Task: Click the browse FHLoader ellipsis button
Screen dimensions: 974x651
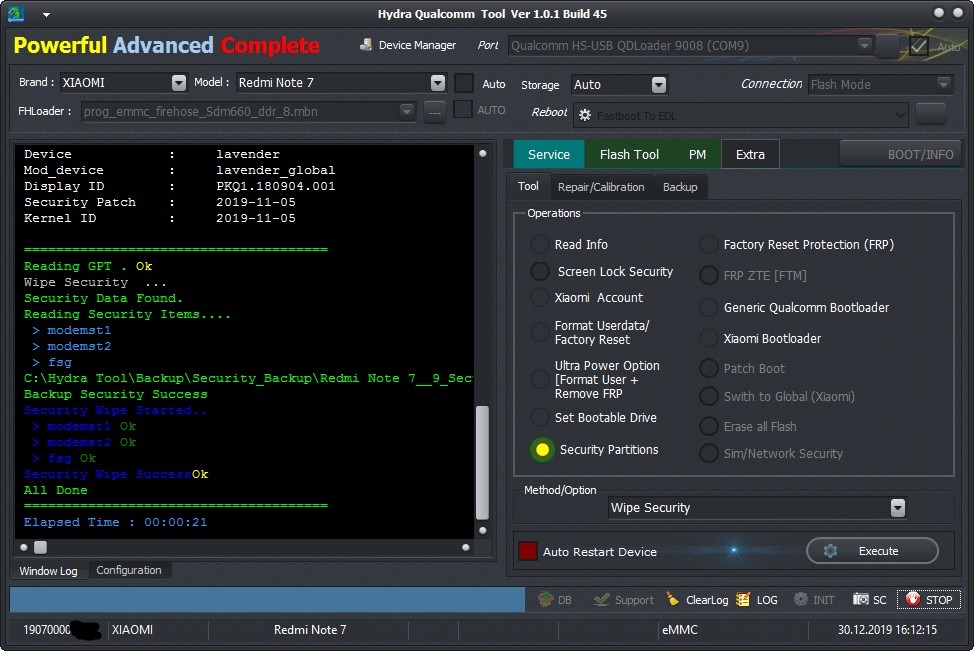Action: [x=435, y=112]
